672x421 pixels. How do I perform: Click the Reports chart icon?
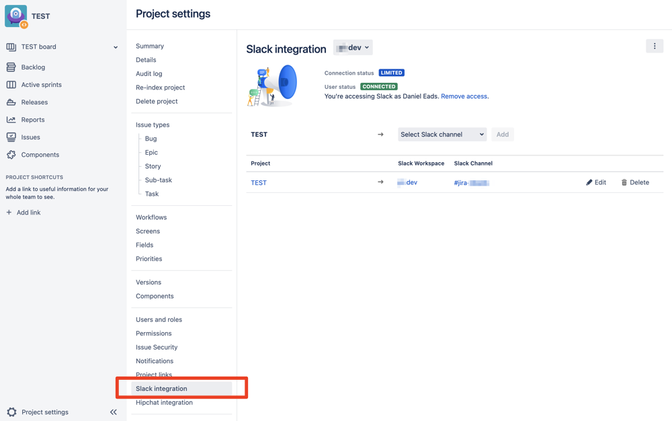tap(11, 120)
